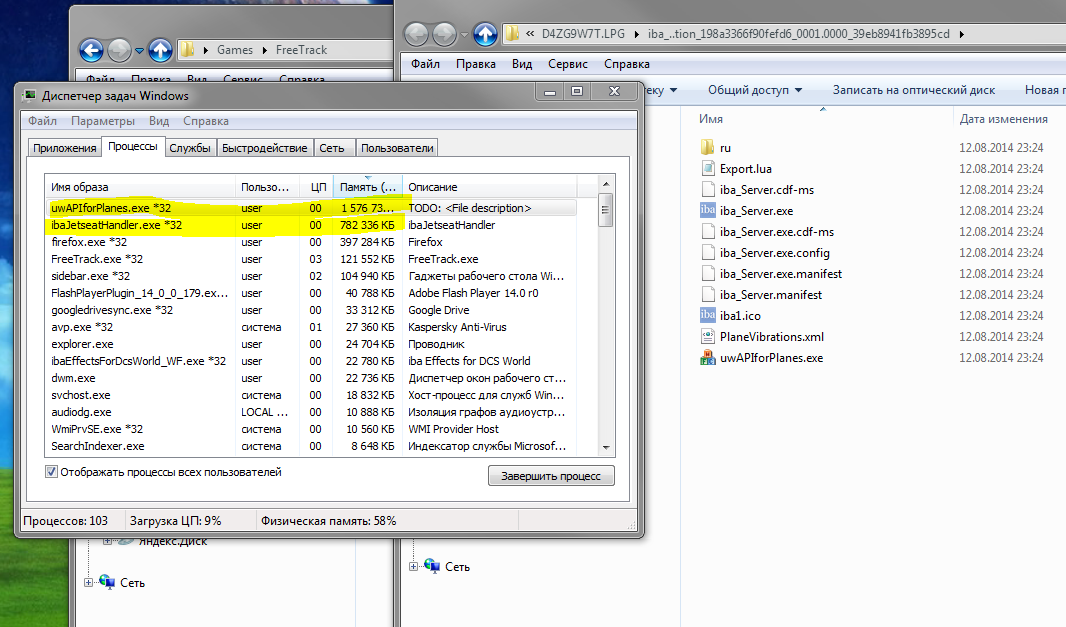Select the iba_Server.exe.cdf-ms file icon
This screenshot has height=627, width=1066.
(x=707, y=232)
